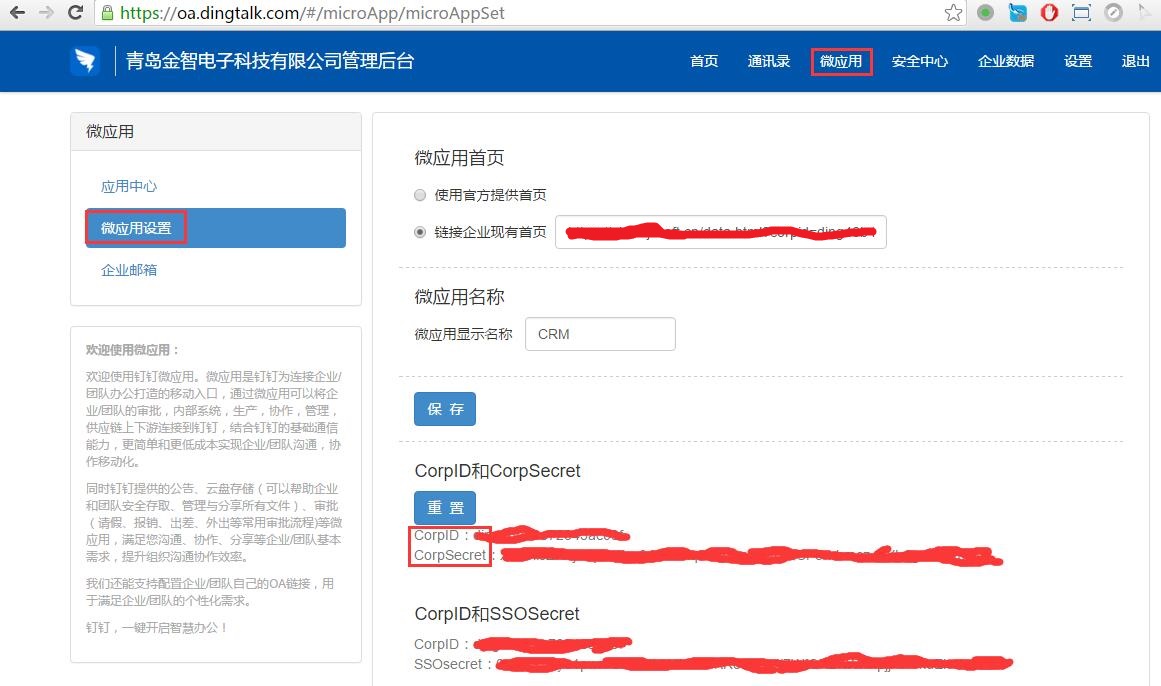Open the 通讯录 navigation item
Viewport: 1161px width, 686px height.
pos(769,61)
